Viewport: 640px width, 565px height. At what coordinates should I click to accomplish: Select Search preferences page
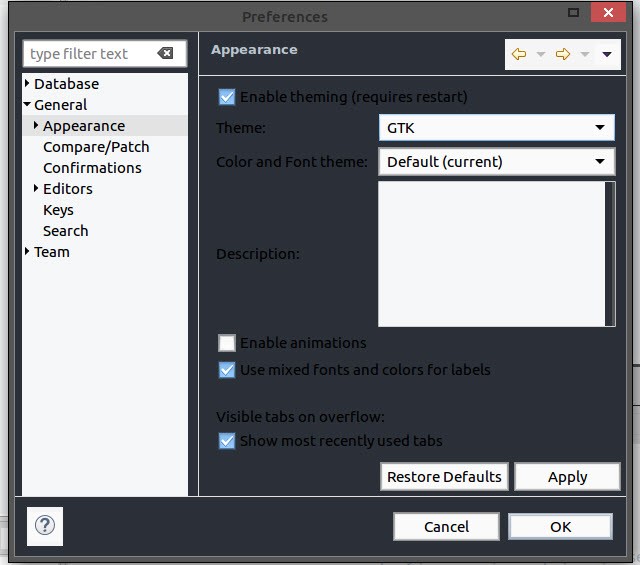coord(66,231)
